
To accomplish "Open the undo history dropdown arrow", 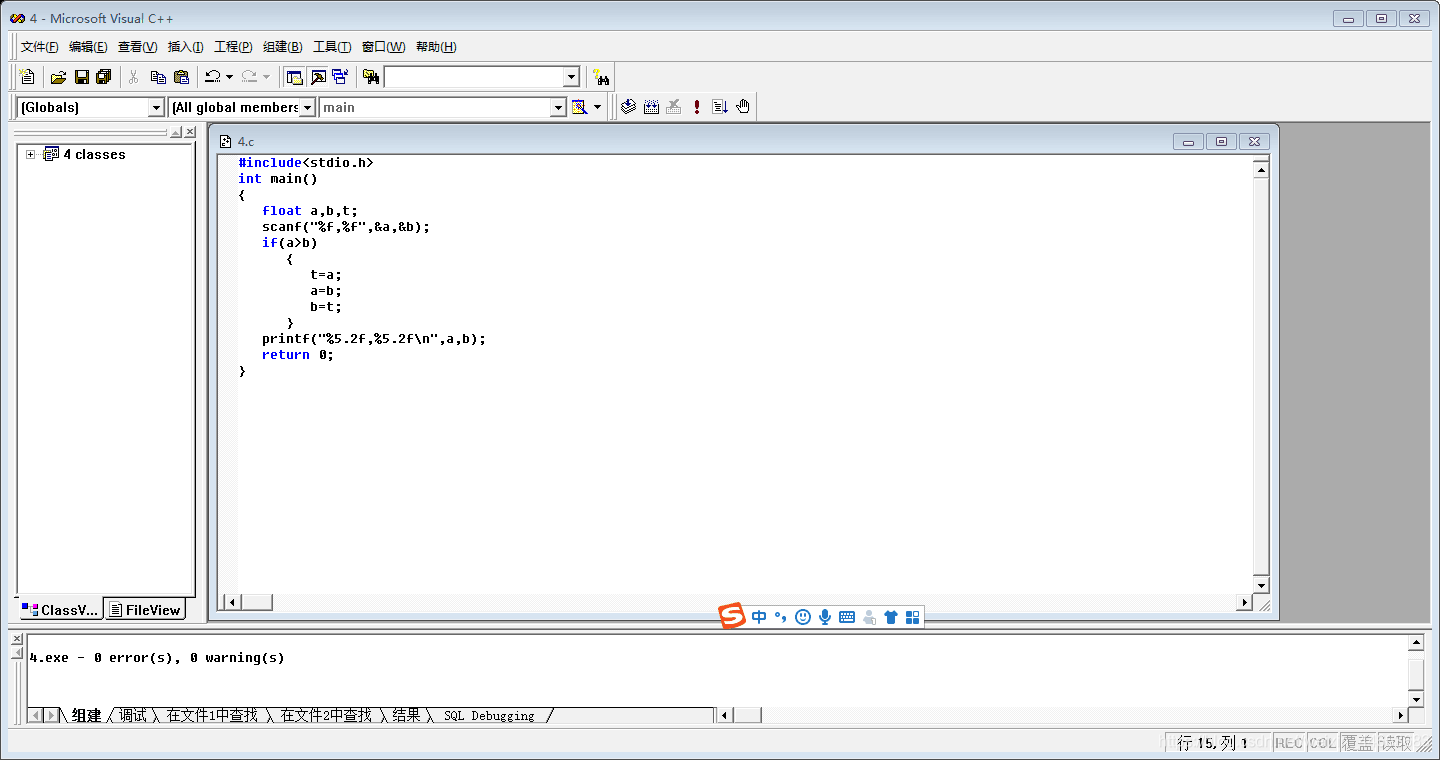I will (229, 77).
